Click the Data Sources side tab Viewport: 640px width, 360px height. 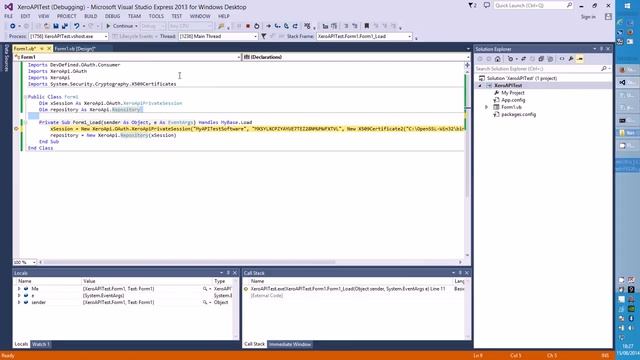[6, 58]
